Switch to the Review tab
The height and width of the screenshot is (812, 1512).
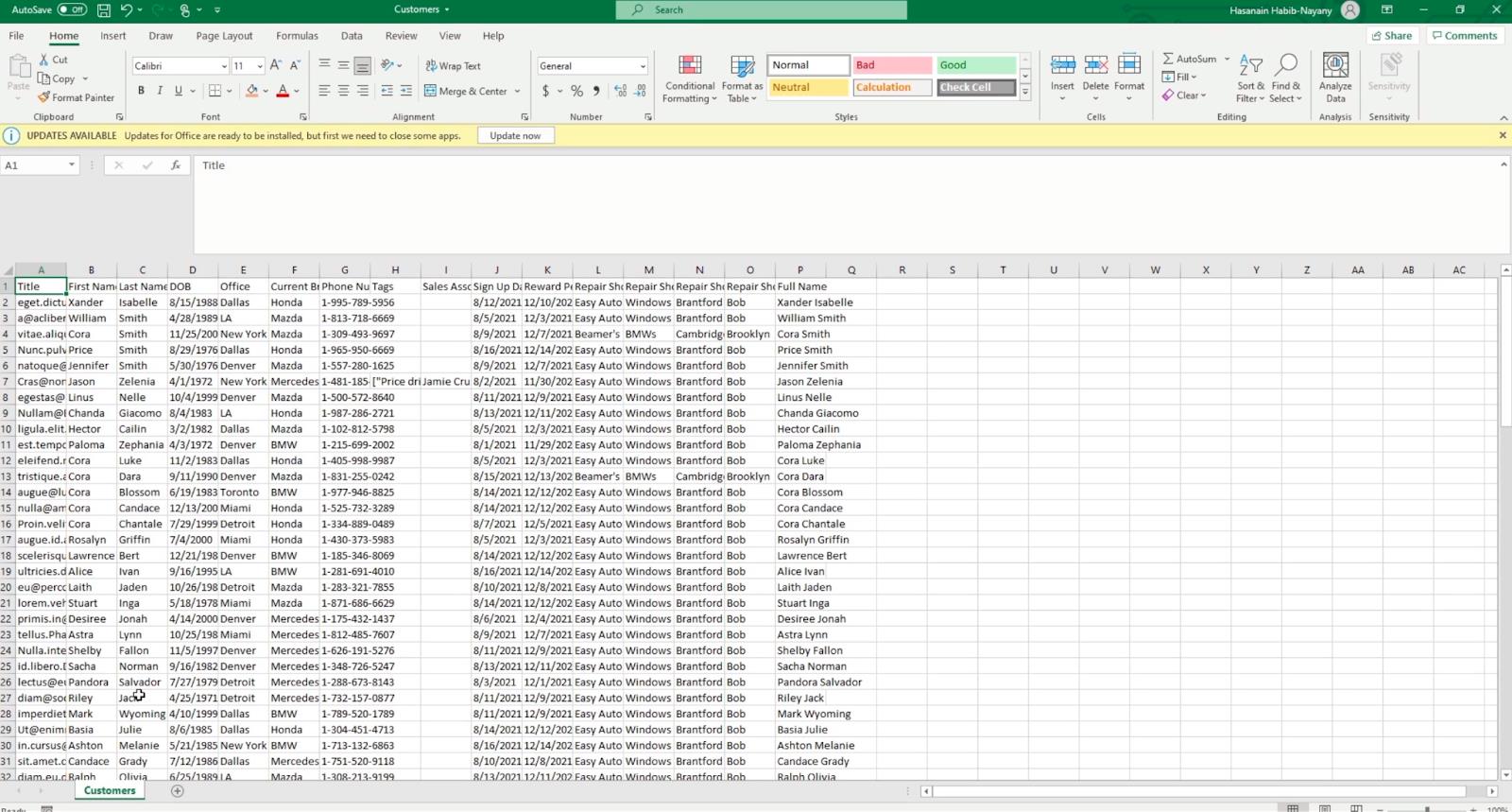coord(401,36)
